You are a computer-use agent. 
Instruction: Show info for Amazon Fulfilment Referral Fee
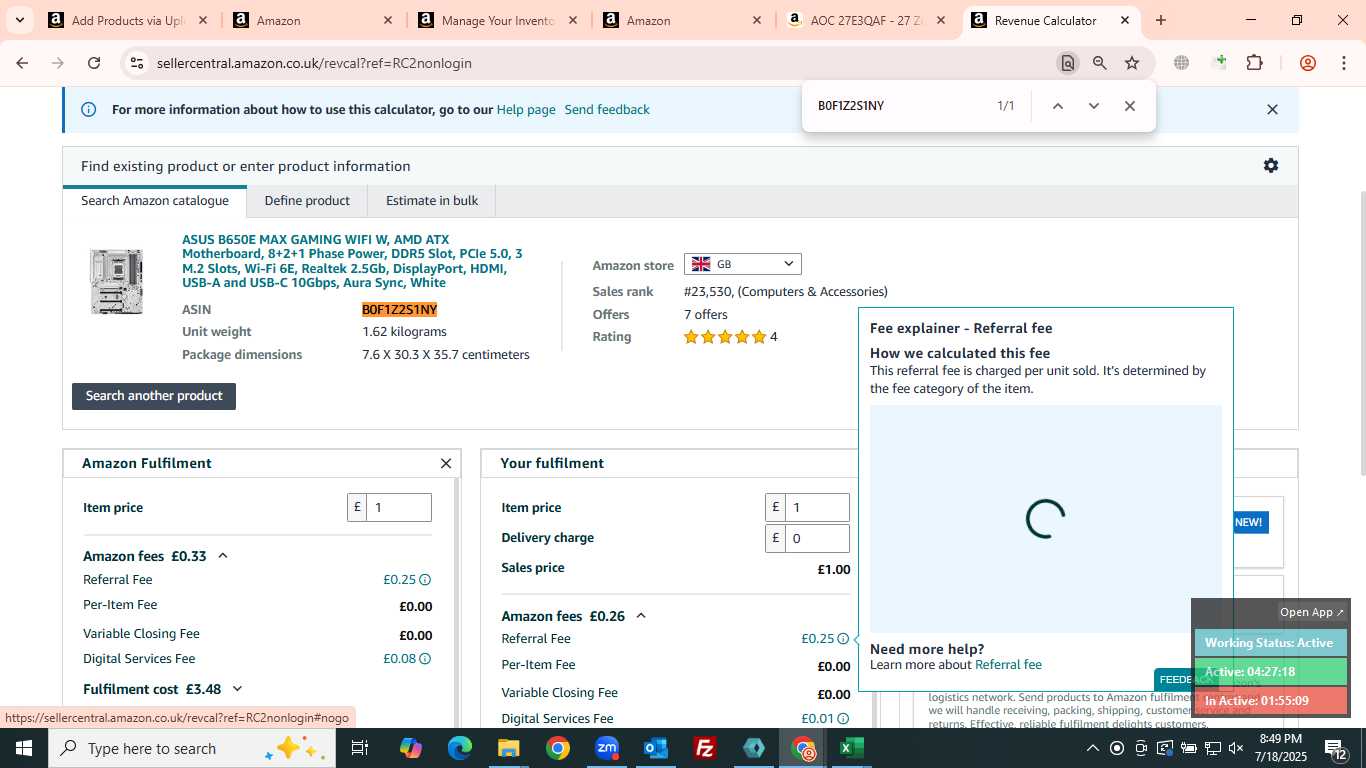pyautogui.click(x=425, y=580)
